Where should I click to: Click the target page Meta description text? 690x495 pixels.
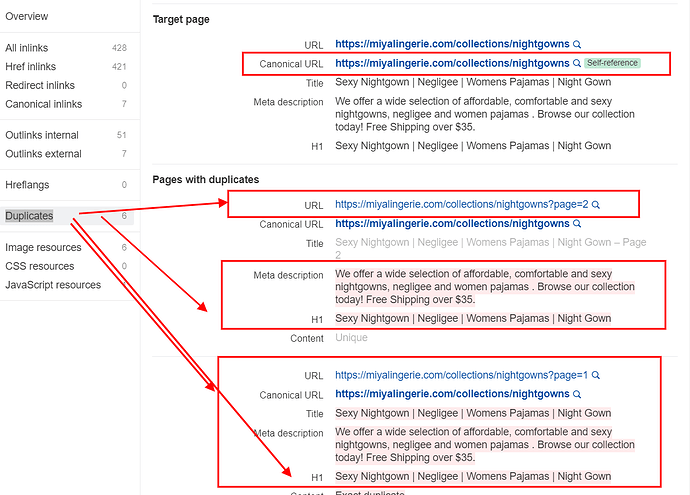tap(485, 114)
